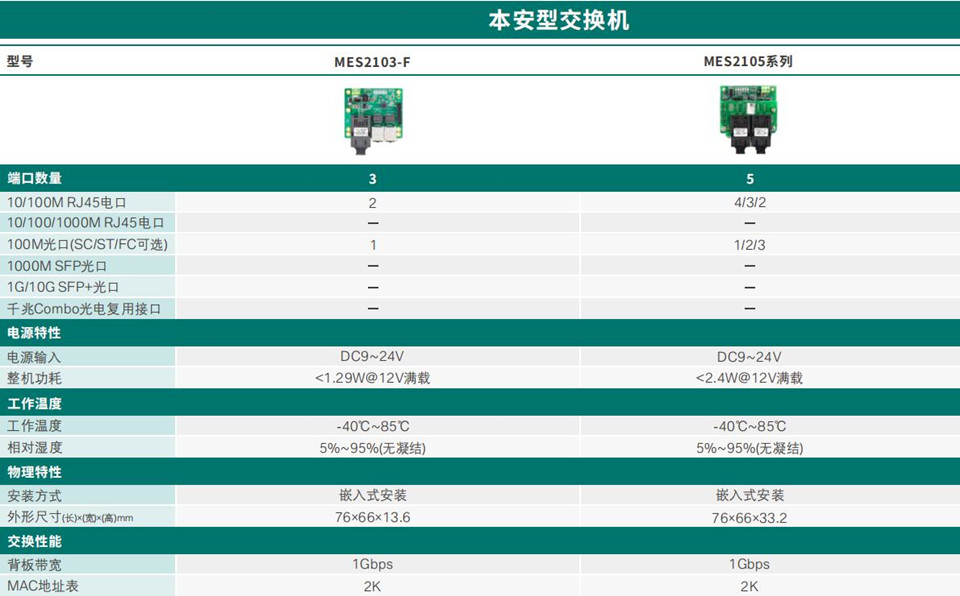Click the dimension value 76×66×33.2
The width and height of the screenshot is (960, 596).
749,518
